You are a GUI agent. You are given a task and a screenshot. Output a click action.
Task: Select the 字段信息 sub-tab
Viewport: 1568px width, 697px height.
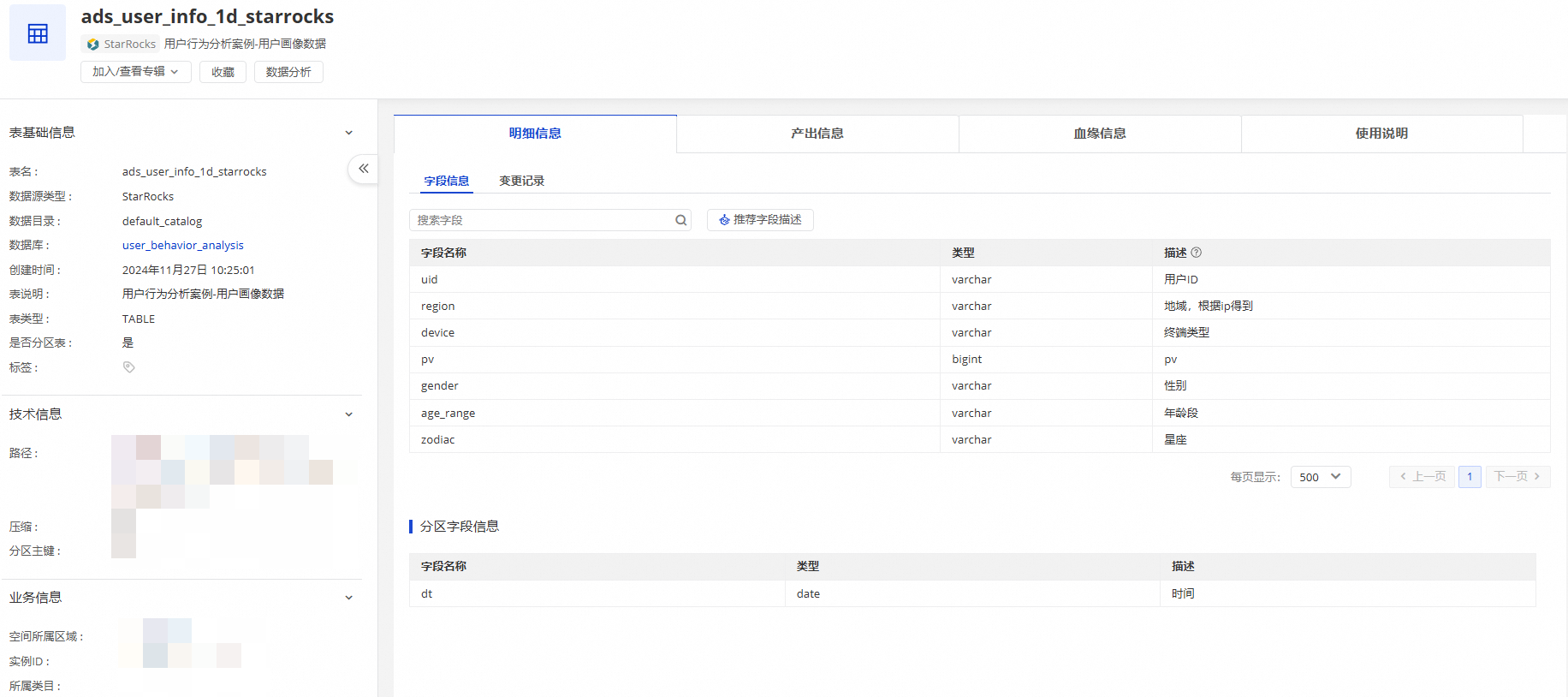pyautogui.click(x=447, y=181)
